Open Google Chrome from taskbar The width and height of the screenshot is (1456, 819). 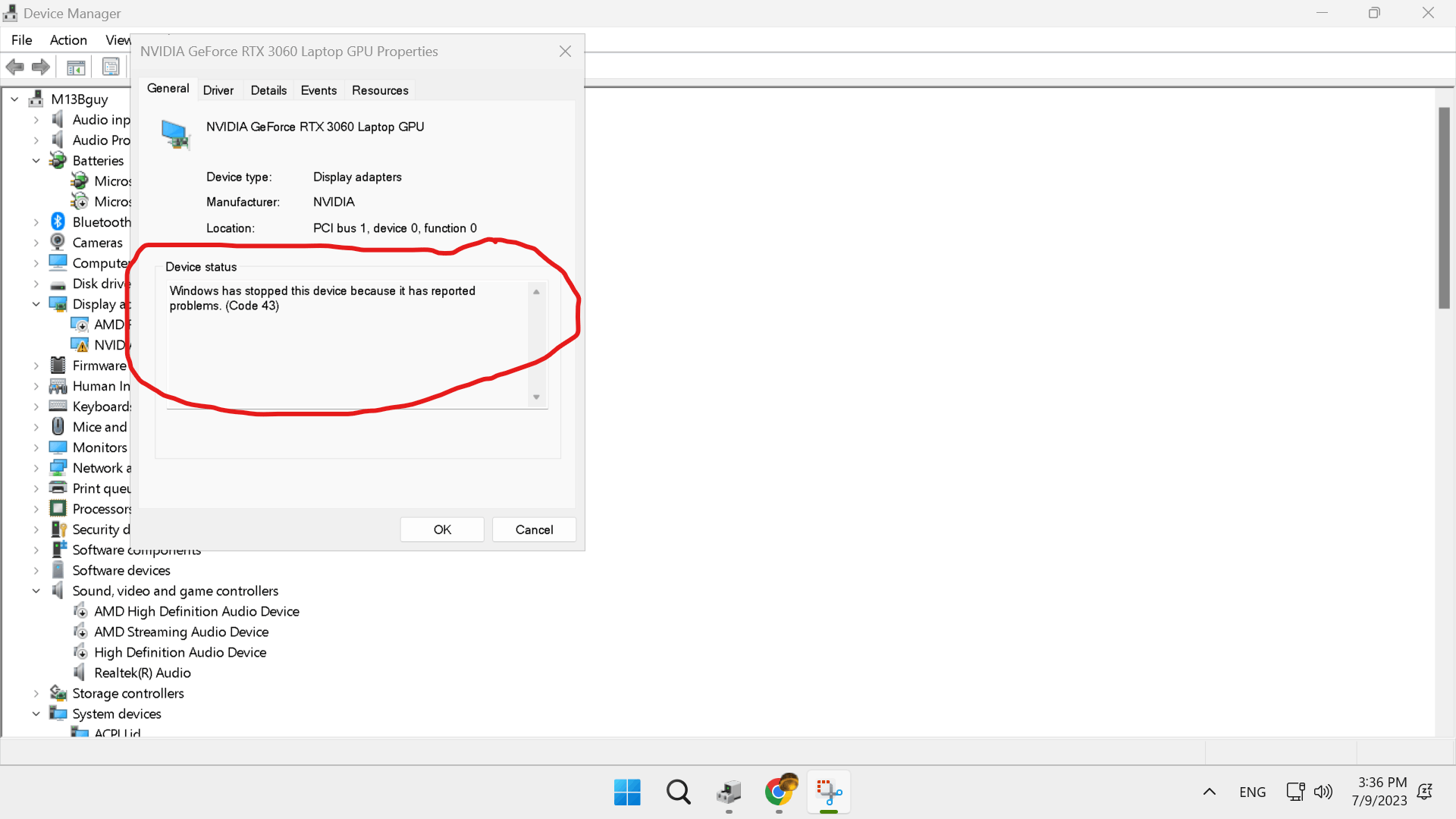[x=780, y=791]
